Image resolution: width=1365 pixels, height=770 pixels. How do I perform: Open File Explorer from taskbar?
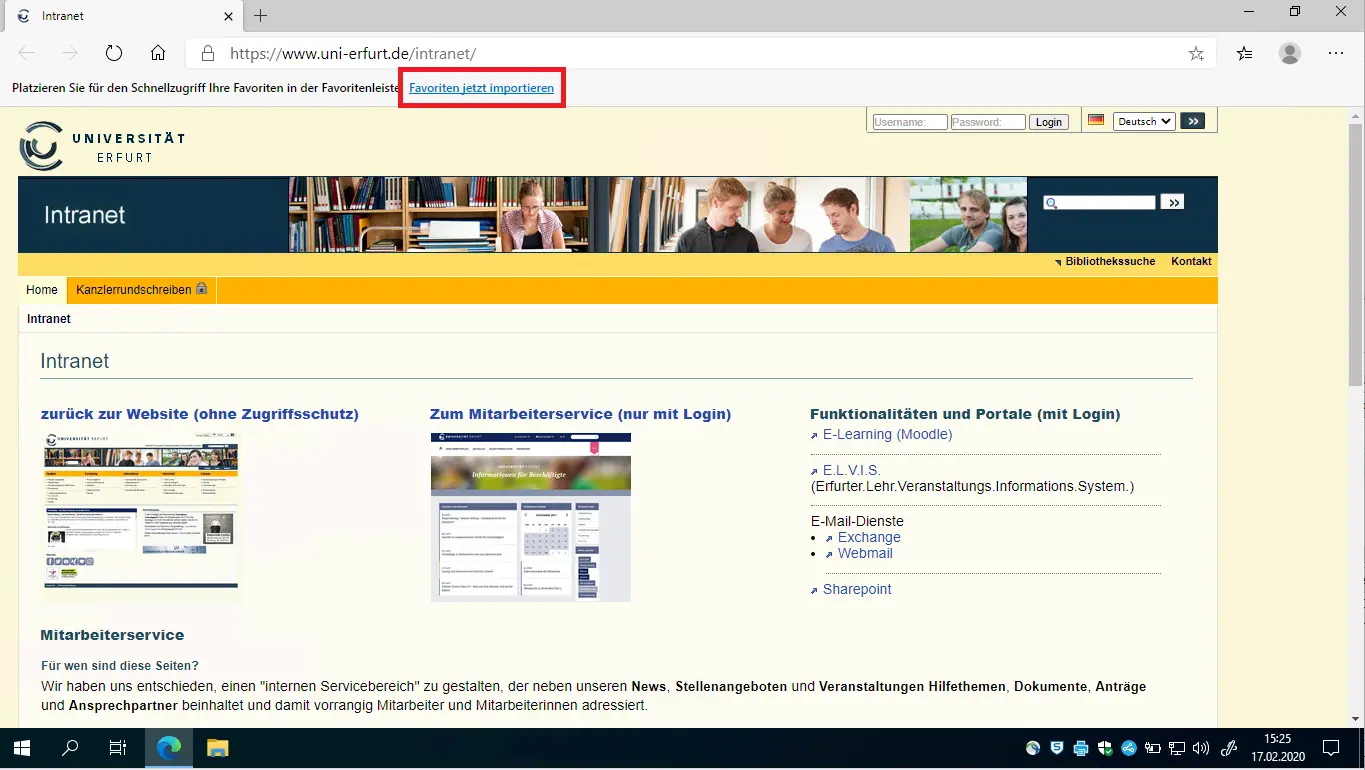coord(218,748)
